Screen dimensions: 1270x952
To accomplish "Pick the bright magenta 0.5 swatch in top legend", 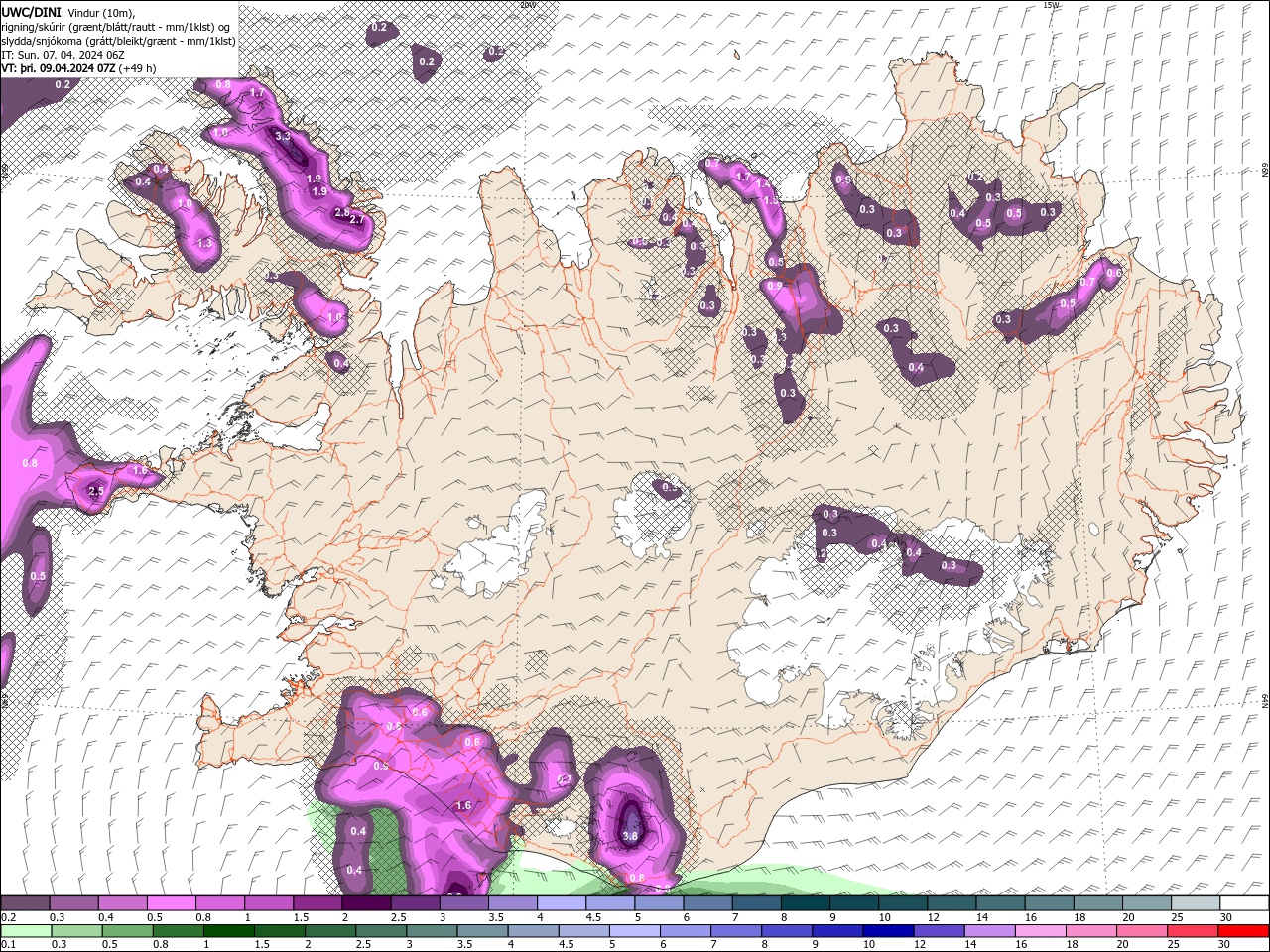I will point(171,903).
